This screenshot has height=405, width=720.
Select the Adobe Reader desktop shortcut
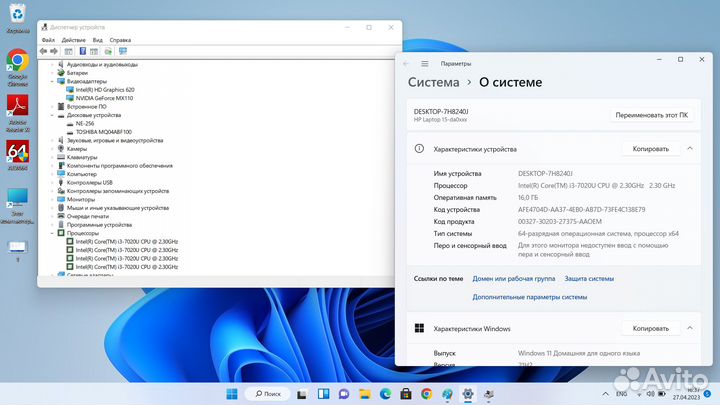pos(17,113)
